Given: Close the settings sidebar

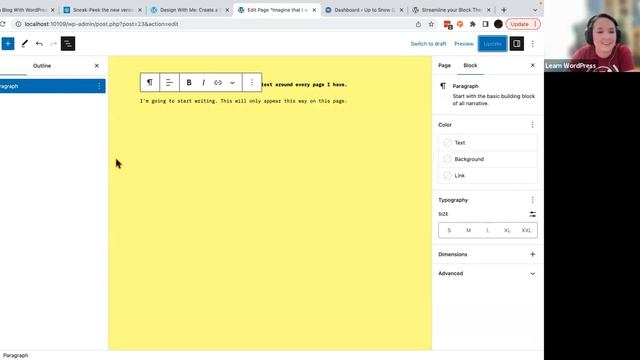Looking at the screenshot, I should [x=533, y=65].
